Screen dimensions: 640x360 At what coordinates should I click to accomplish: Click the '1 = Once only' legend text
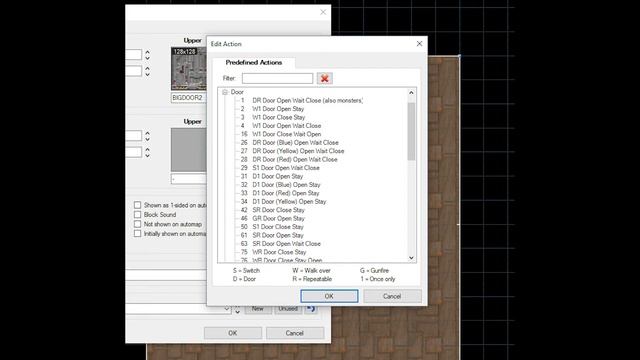[378, 279]
